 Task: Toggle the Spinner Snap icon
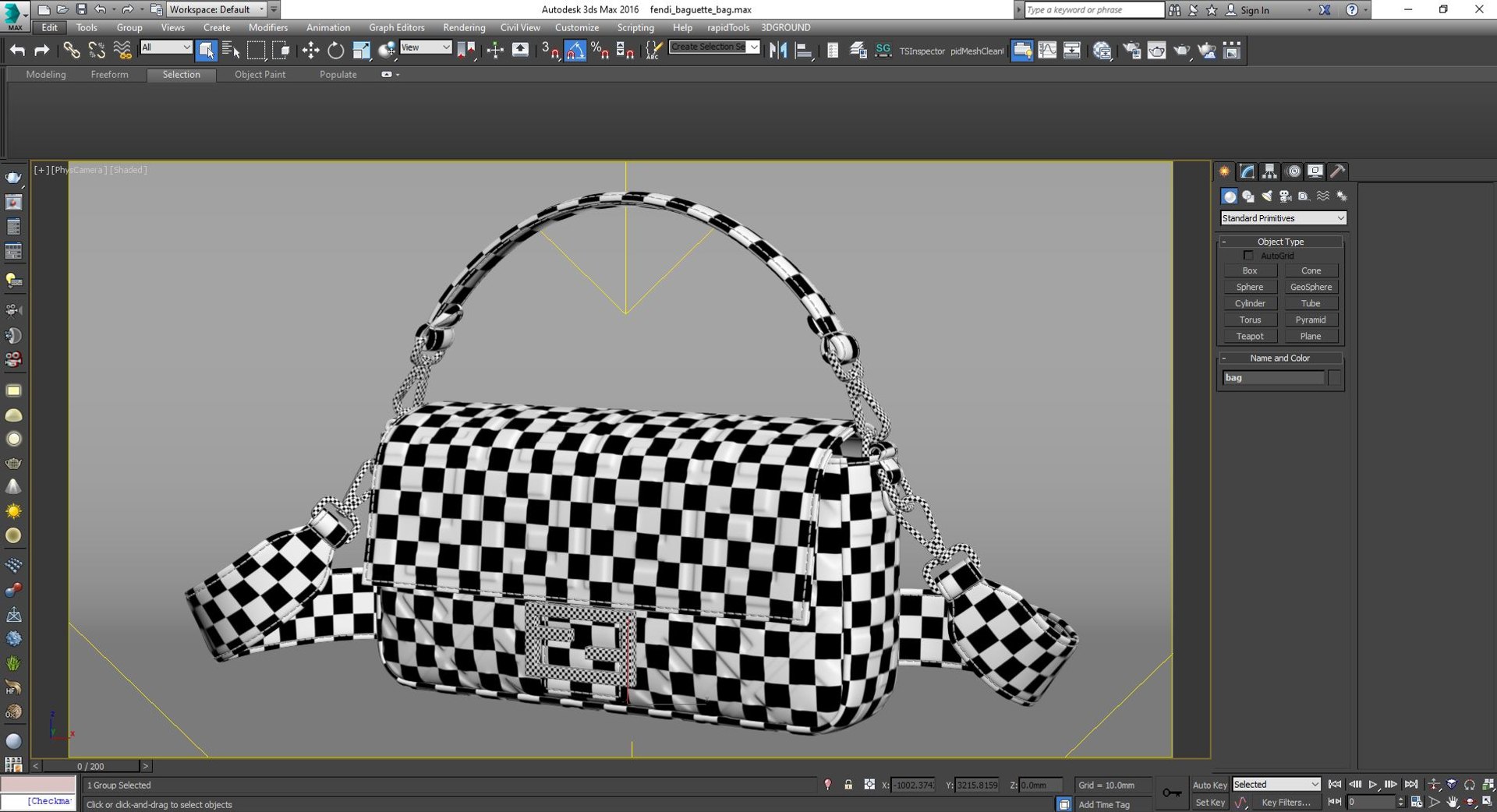click(625, 51)
